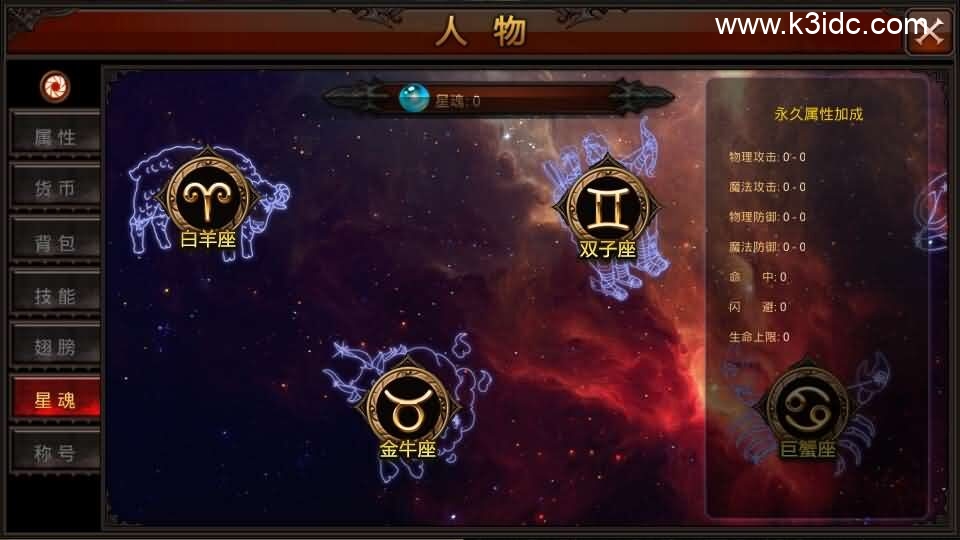Open the 称号 titles tab
The image size is (960, 540).
click(x=55, y=452)
